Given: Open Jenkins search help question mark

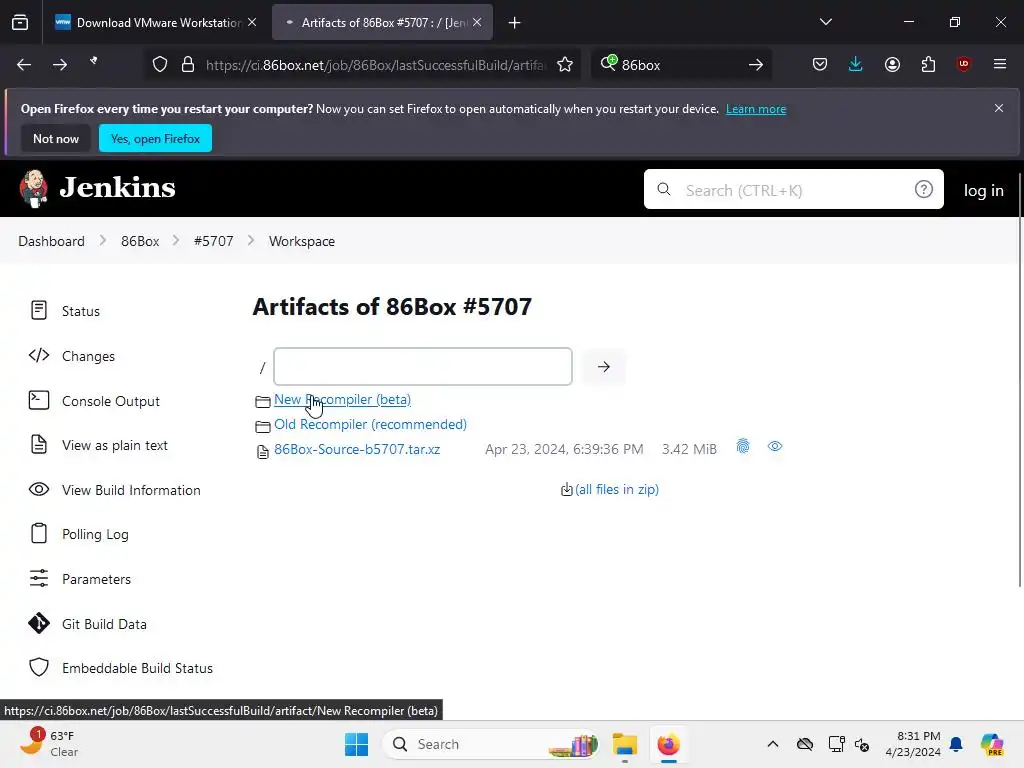Looking at the screenshot, I should tap(923, 189).
